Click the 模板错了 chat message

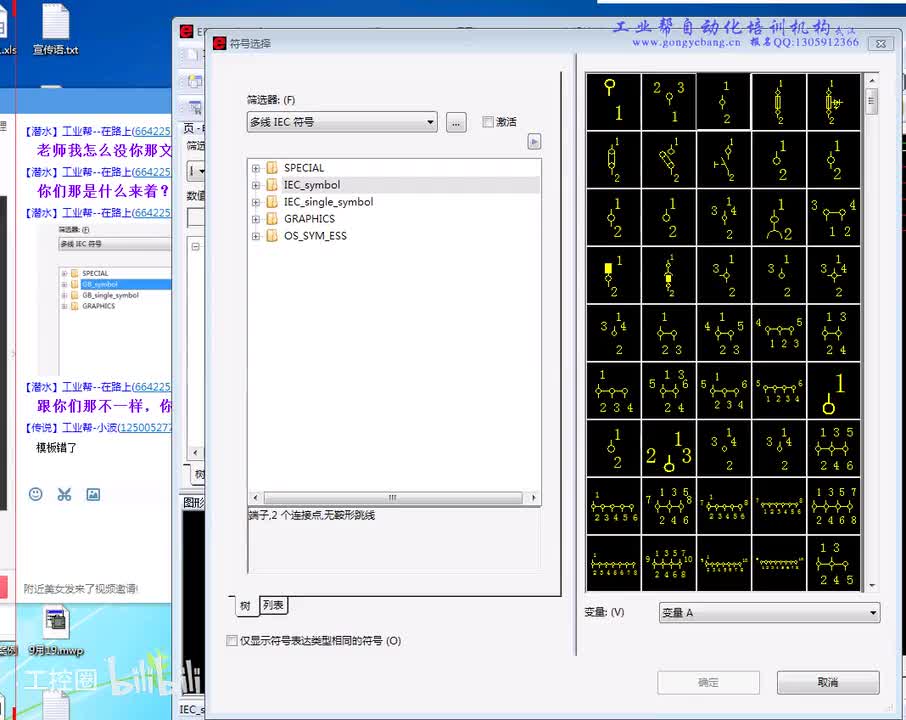[x=56, y=448]
